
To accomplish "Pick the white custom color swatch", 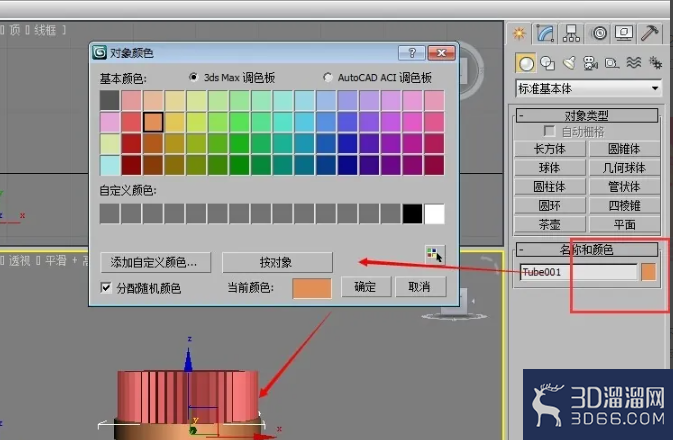I will [434, 214].
